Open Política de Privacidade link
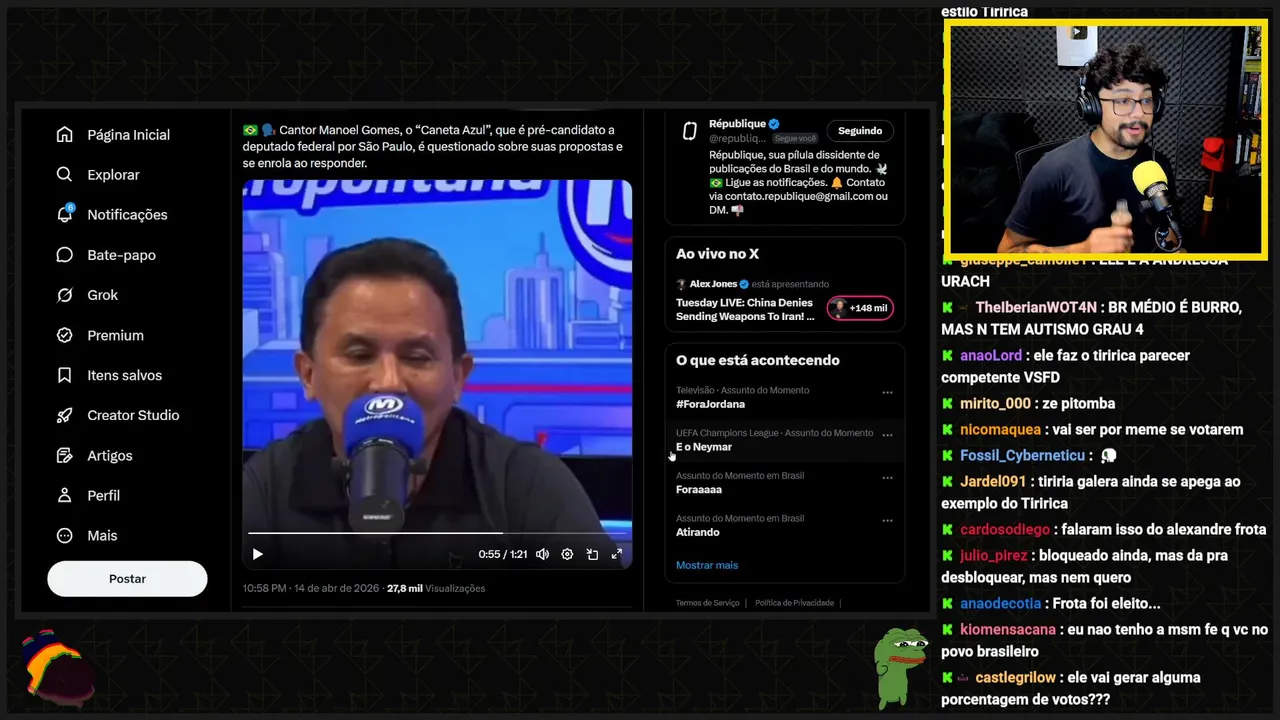The image size is (1280, 720). tap(794, 603)
